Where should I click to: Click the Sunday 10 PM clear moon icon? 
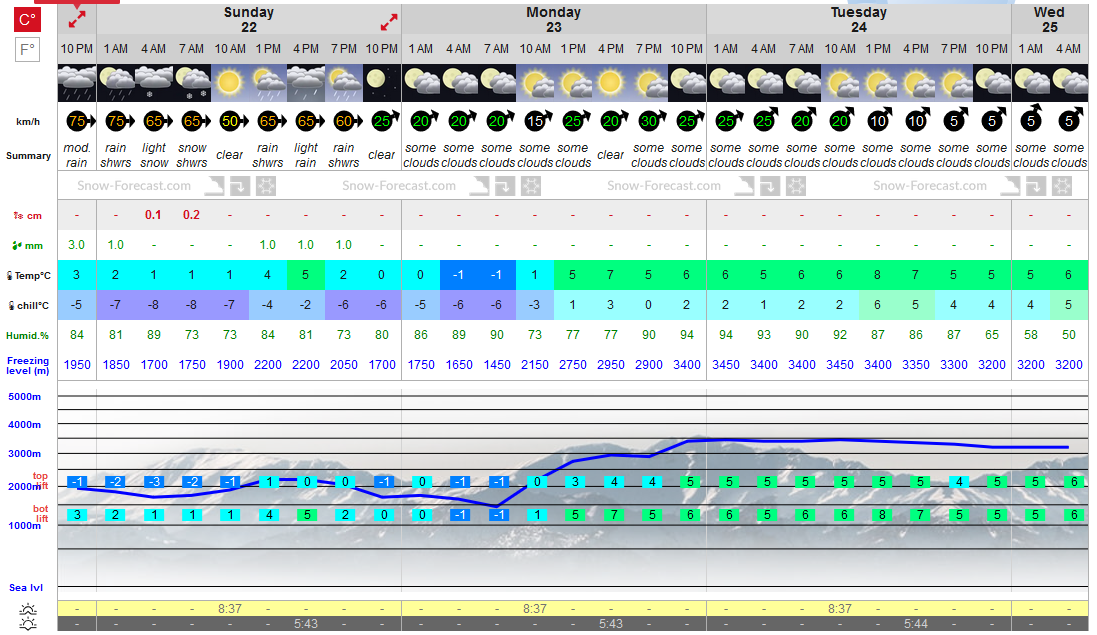[x=381, y=83]
